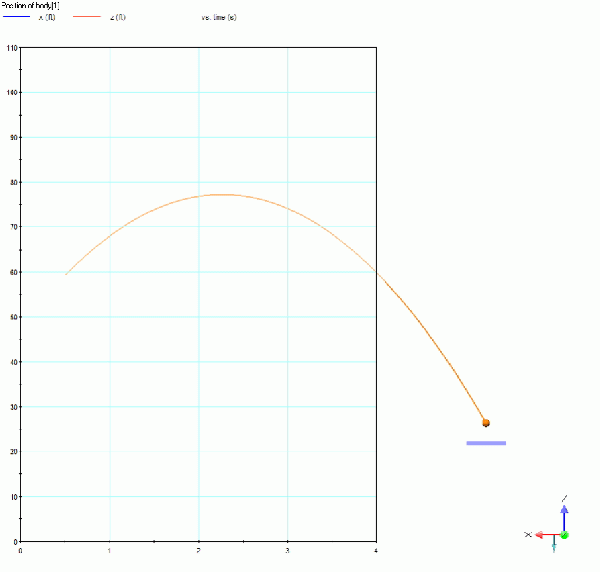This screenshot has width=600, height=572.
Task: Click the 50 label on the vertical axis
Action: (14, 317)
